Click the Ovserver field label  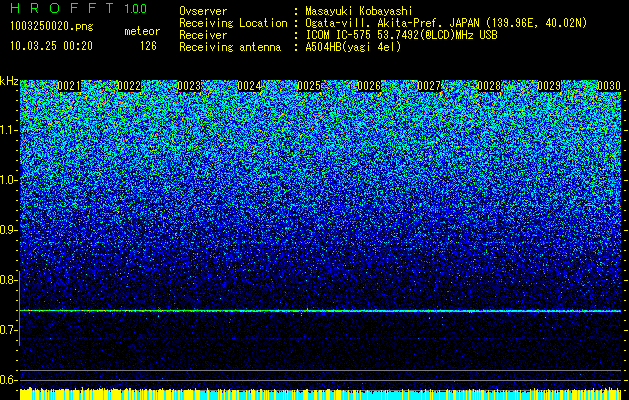coord(203,12)
